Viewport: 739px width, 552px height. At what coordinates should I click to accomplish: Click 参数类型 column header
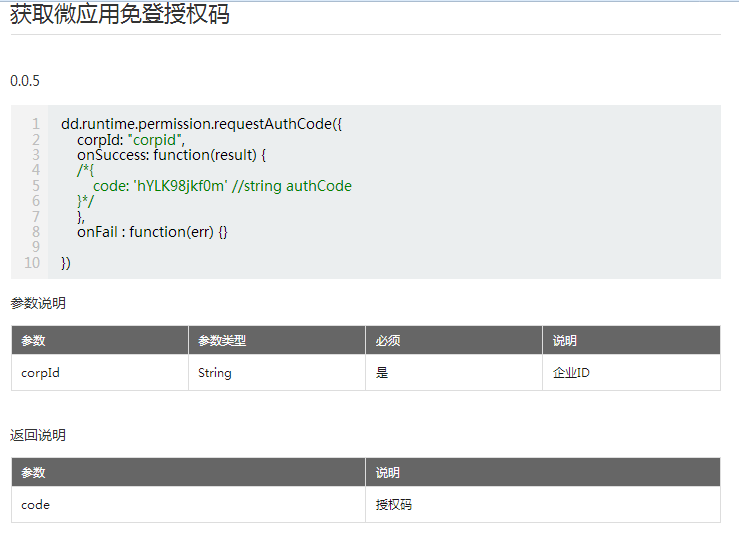(x=222, y=341)
